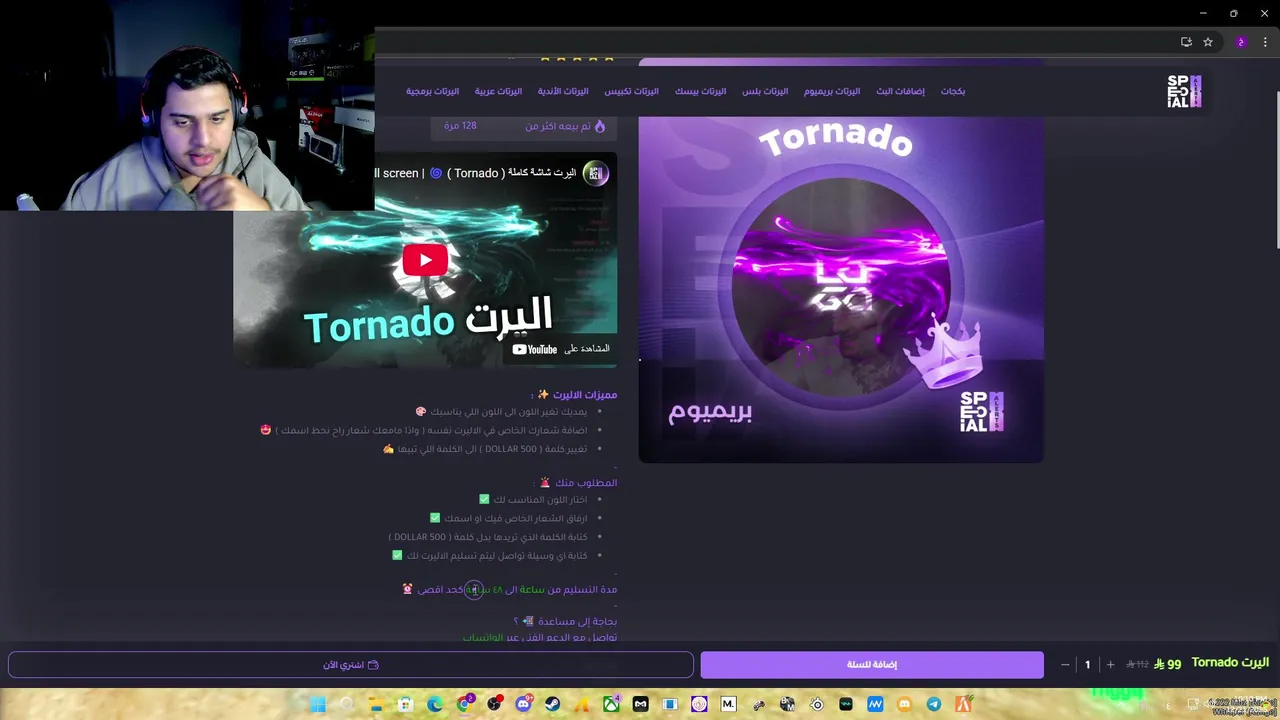The width and height of the screenshot is (1280, 720).
Task: Open the 'بكجات' menu item
Action: (953, 91)
